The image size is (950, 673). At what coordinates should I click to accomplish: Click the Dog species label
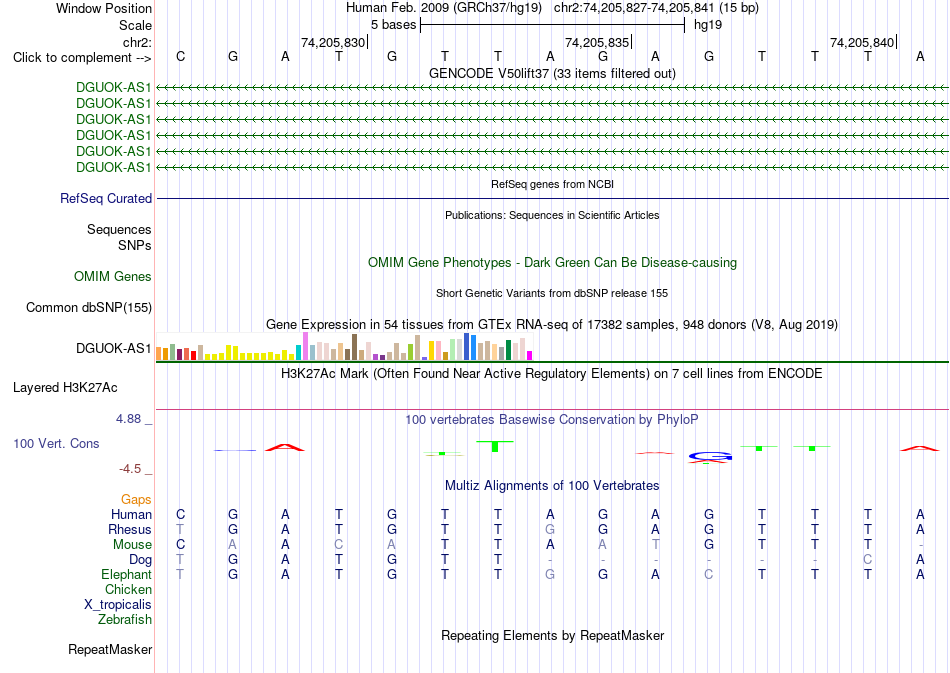pyautogui.click(x=140, y=560)
